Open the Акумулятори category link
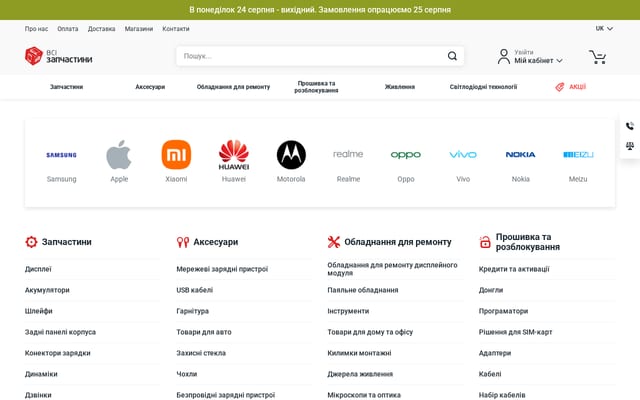This screenshot has height=400, width=640. [47, 290]
